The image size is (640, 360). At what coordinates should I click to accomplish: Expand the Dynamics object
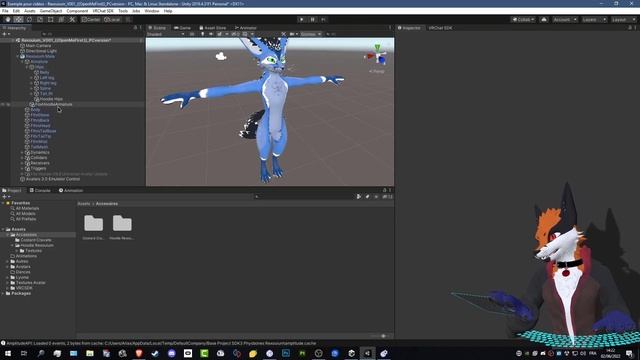pos(22,152)
